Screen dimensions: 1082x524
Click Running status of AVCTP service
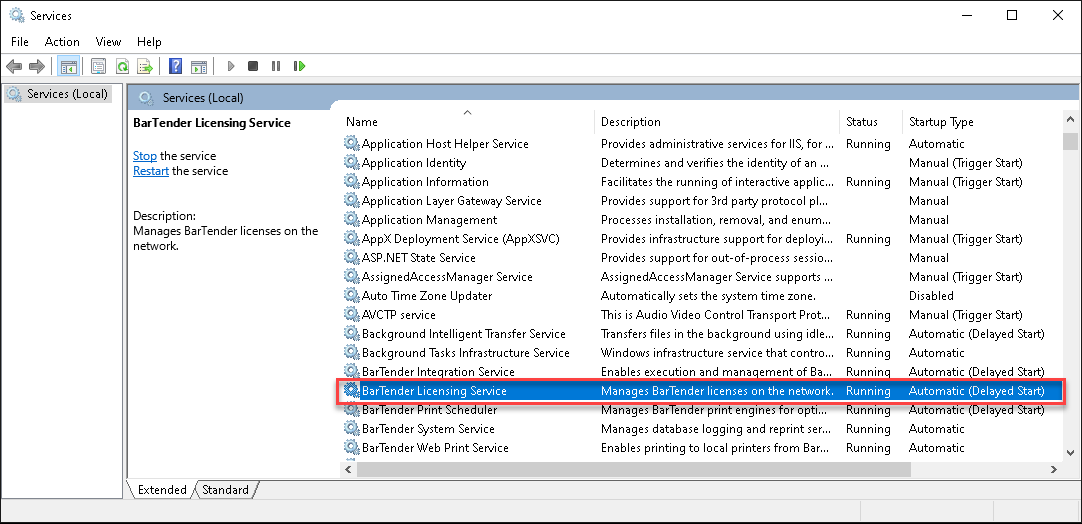tap(868, 315)
